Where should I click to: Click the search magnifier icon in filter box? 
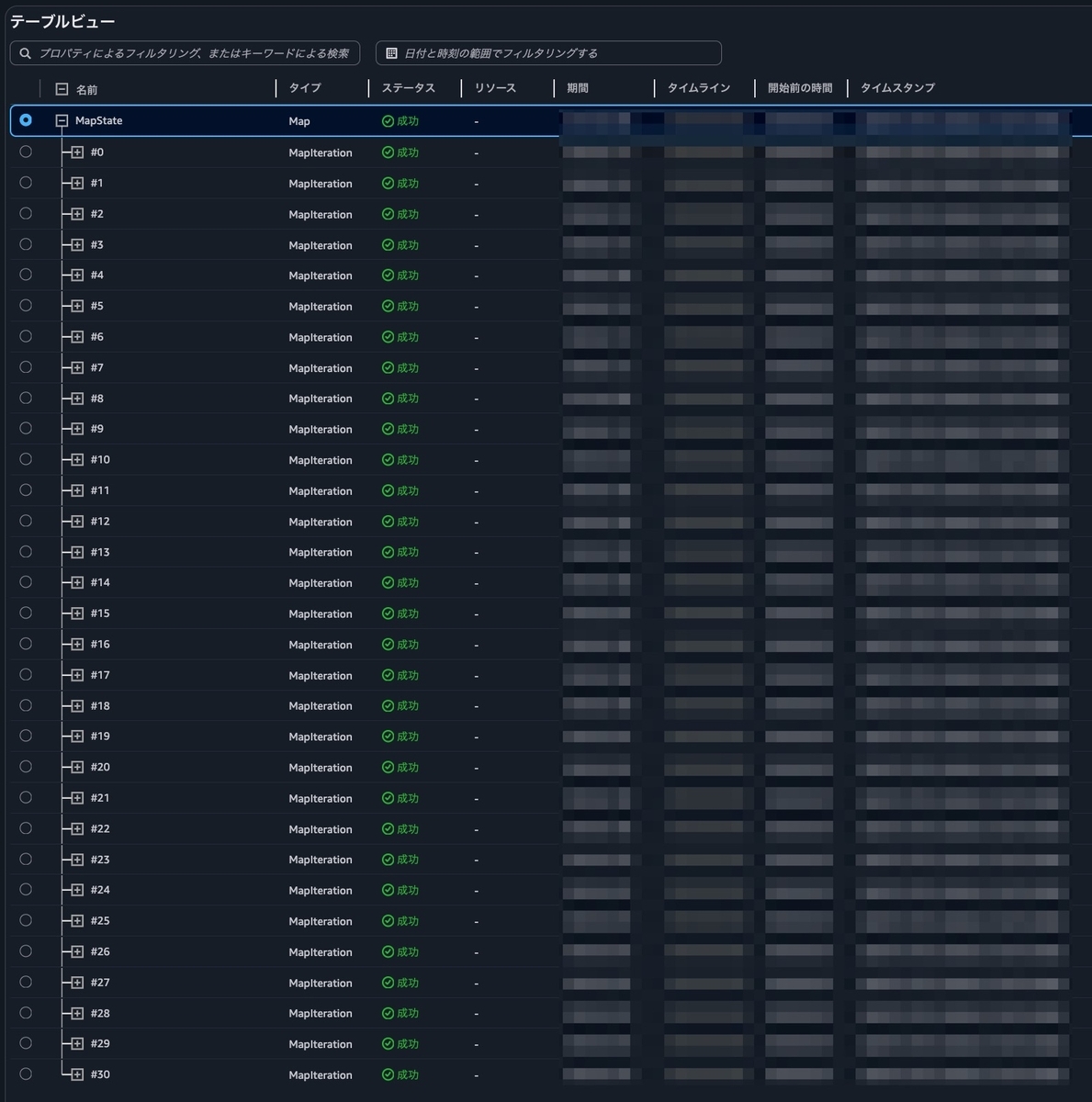pos(26,53)
